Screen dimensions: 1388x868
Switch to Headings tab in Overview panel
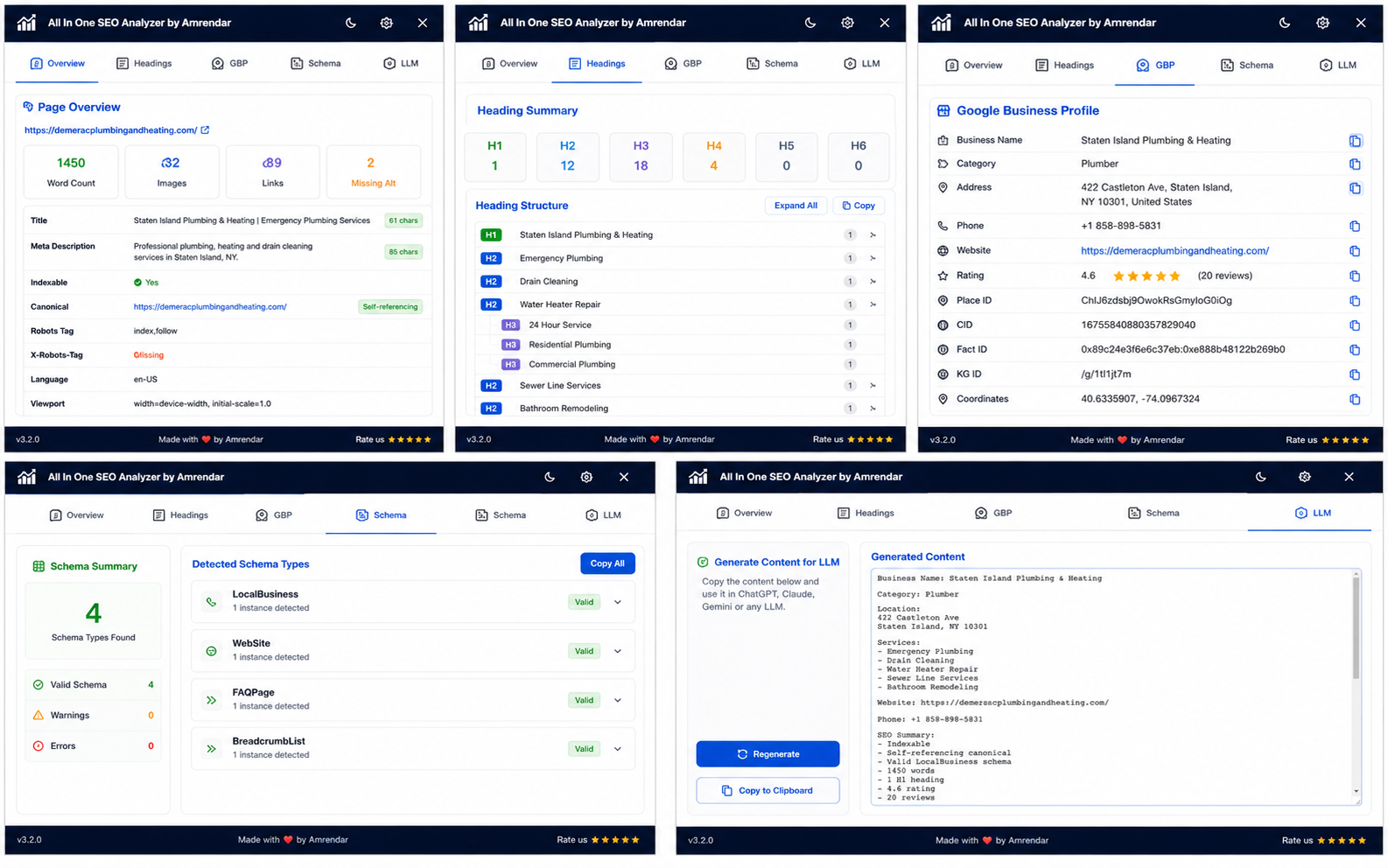click(x=144, y=64)
